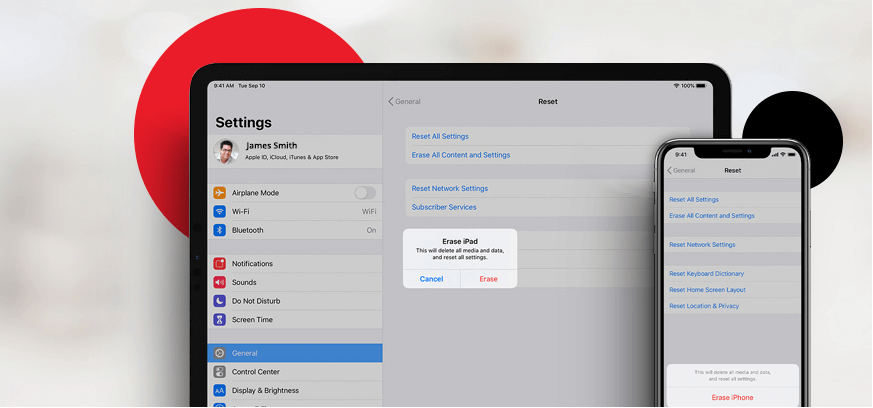The height and width of the screenshot is (408, 873).
Task: Tap James Smith profile photo
Action: [225, 151]
